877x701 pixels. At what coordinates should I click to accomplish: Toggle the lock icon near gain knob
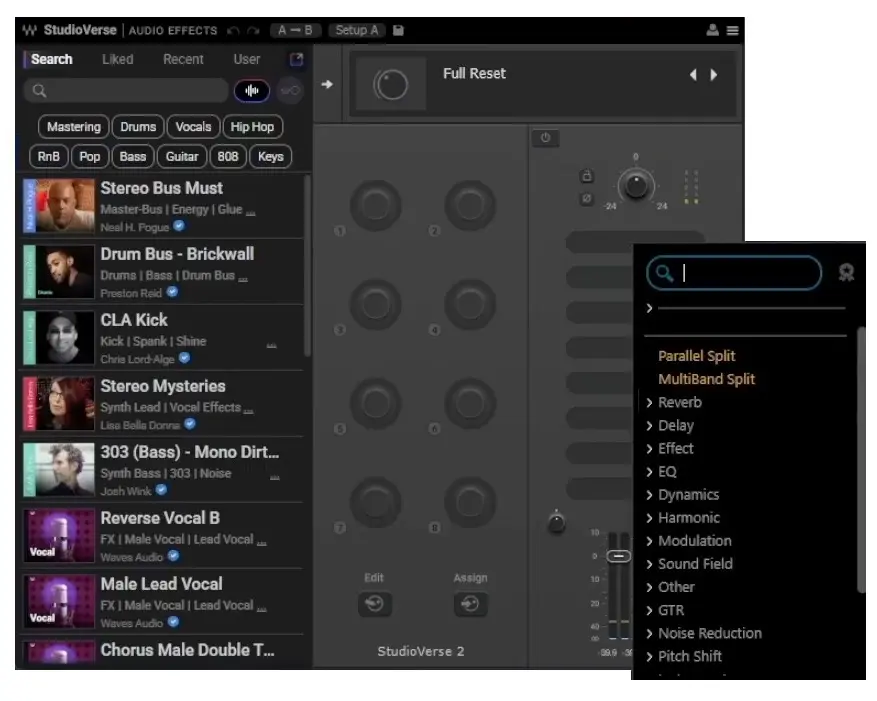(586, 176)
